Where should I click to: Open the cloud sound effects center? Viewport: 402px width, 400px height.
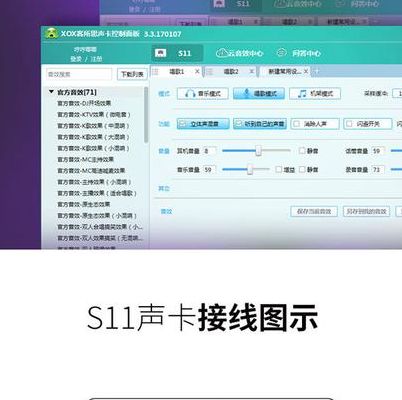(240, 53)
